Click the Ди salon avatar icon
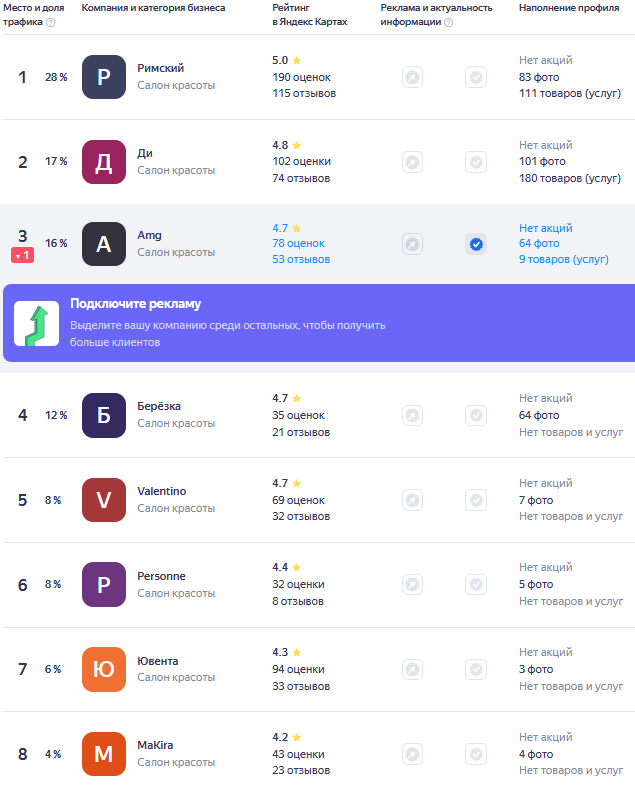Image resolution: width=635 pixels, height=795 pixels. (x=104, y=162)
